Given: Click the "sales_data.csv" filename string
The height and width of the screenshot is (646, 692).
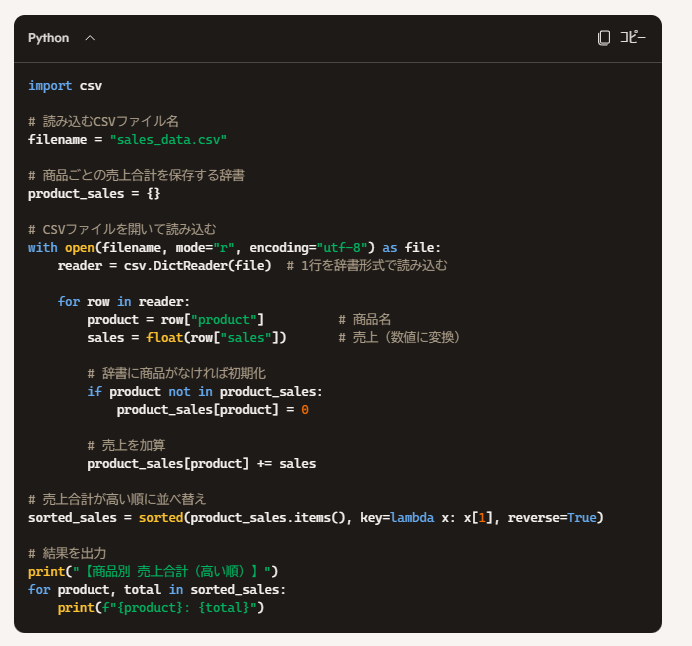Looking at the screenshot, I should coord(169,139).
